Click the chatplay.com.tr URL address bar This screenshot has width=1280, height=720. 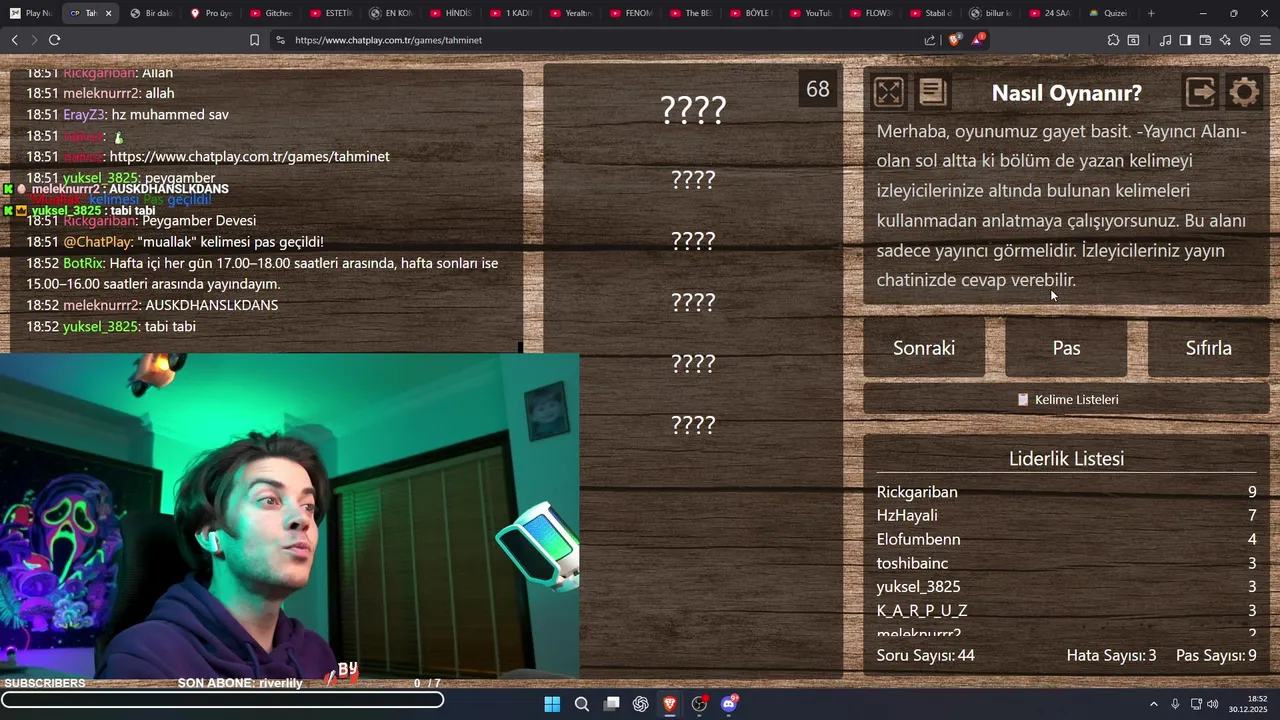click(x=600, y=40)
